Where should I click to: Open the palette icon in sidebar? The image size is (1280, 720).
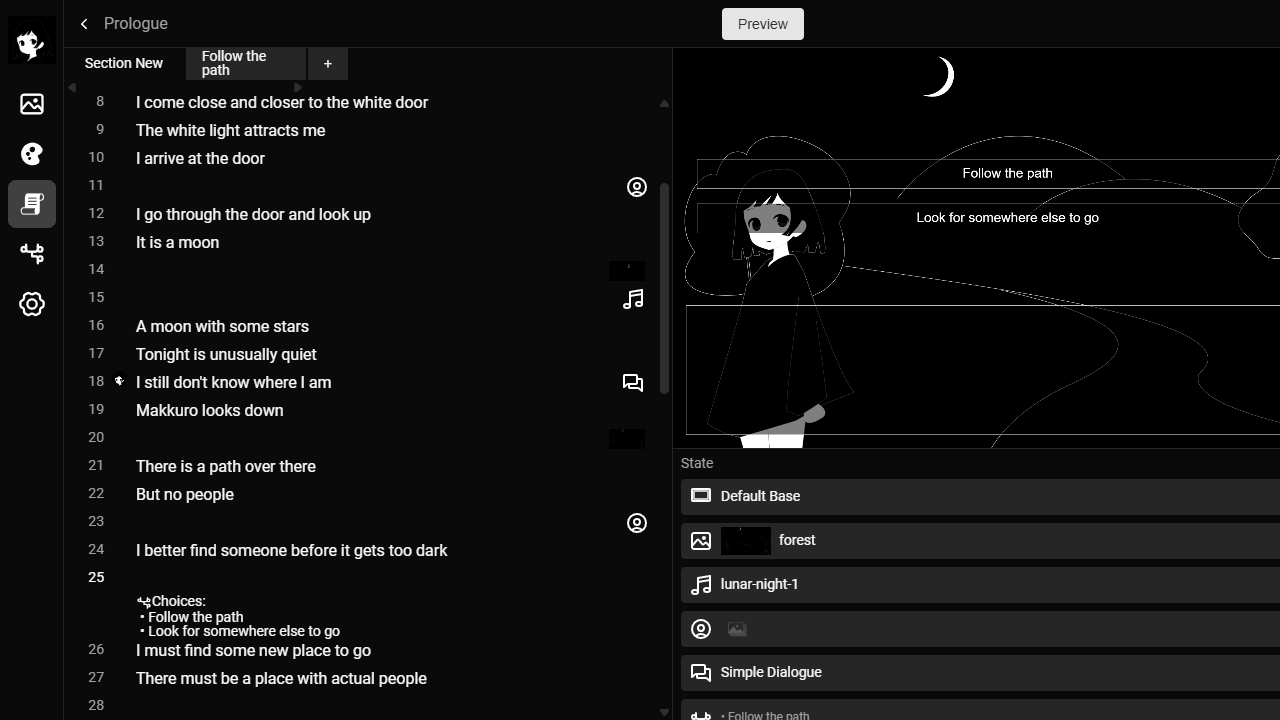pos(32,154)
